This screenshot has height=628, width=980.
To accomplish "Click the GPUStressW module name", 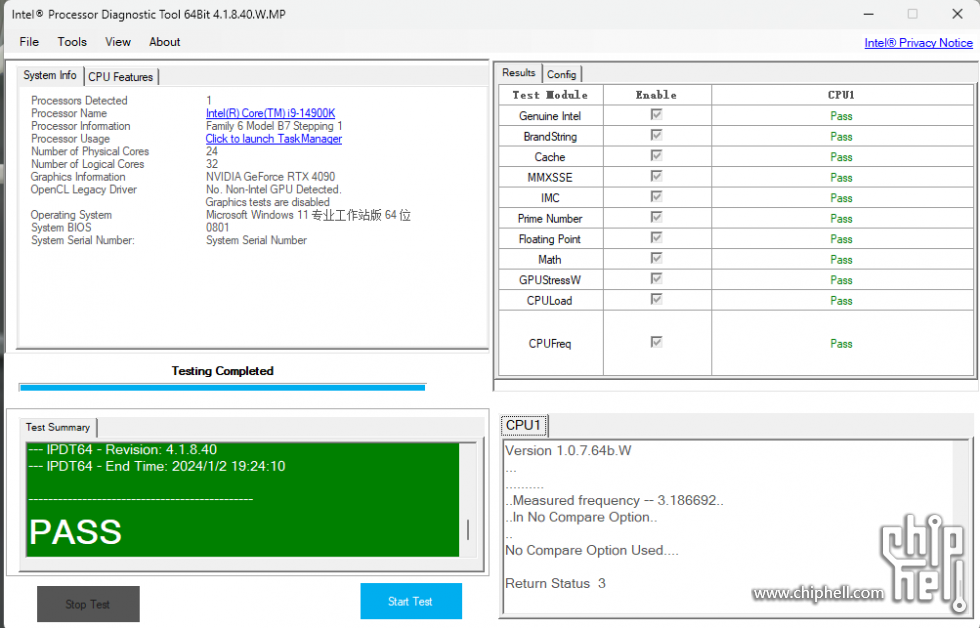I will pos(550,280).
